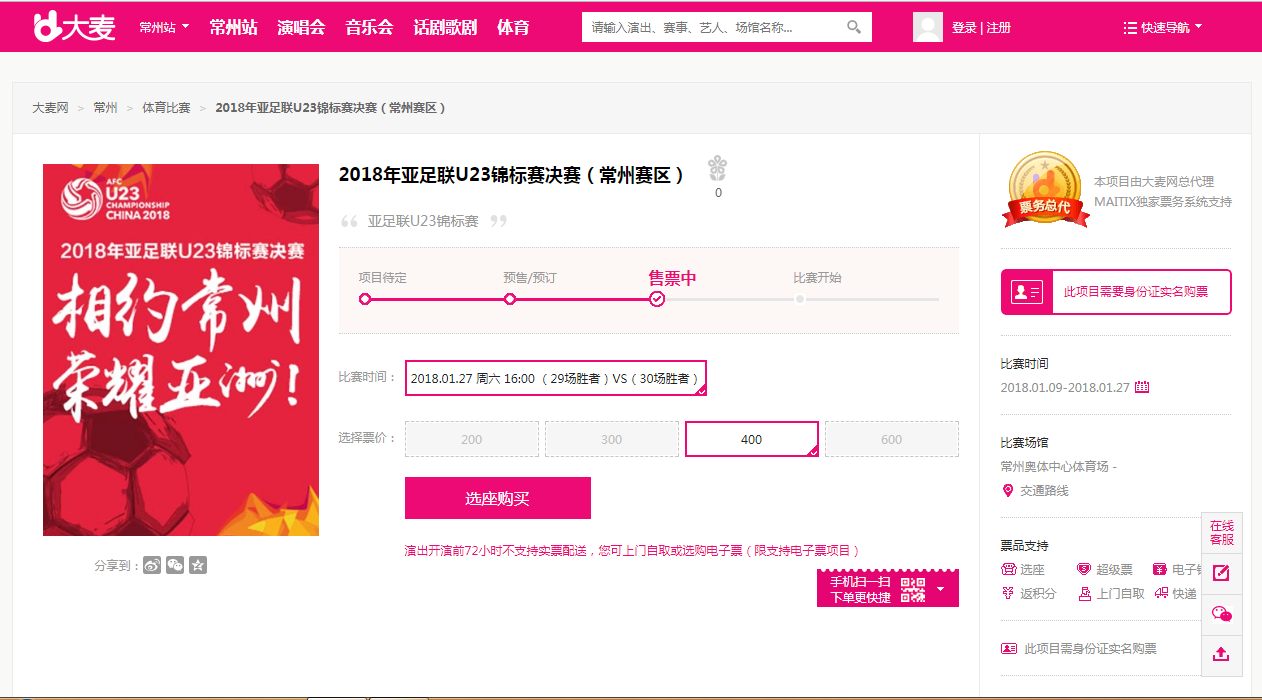
Task: Share to WeChat icon below poster
Action: pos(175,565)
